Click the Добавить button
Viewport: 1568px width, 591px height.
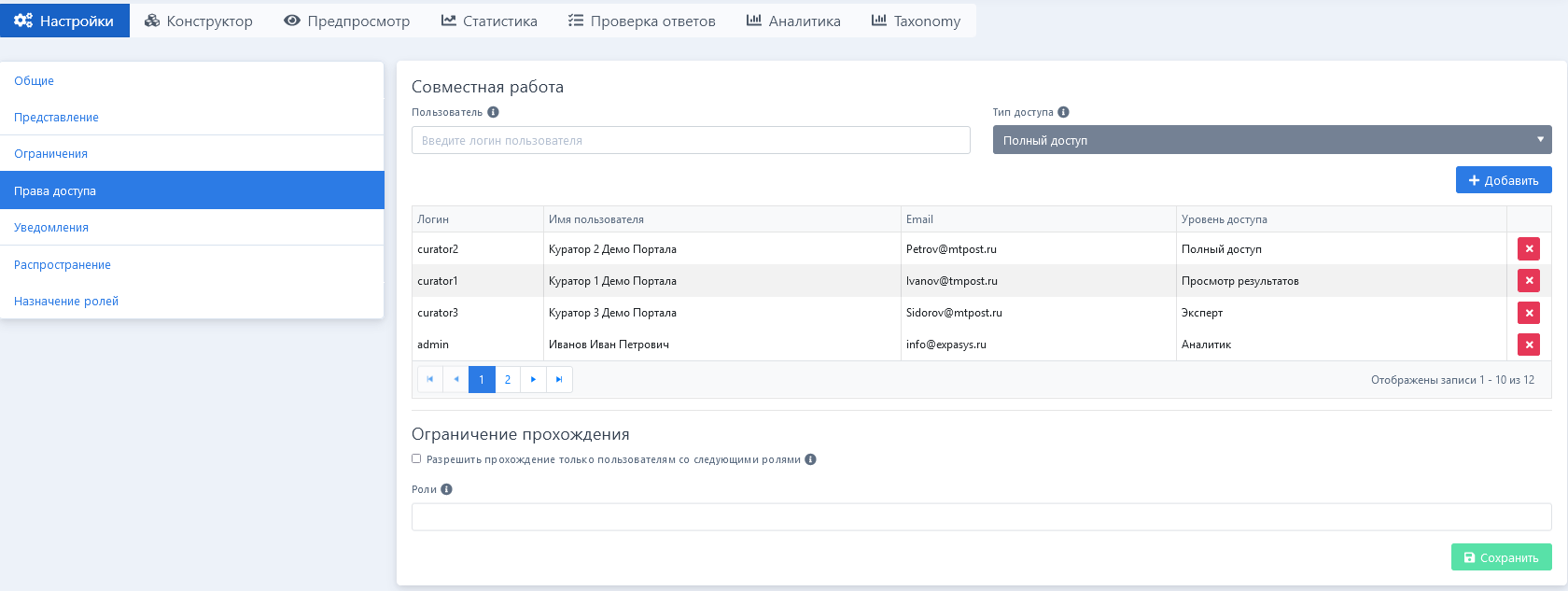click(x=1503, y=180)
